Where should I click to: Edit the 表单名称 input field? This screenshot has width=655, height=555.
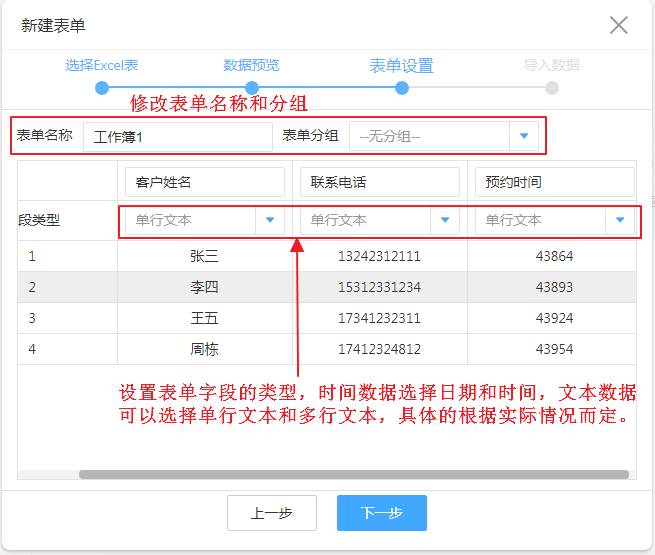click(x=177, y=137)
